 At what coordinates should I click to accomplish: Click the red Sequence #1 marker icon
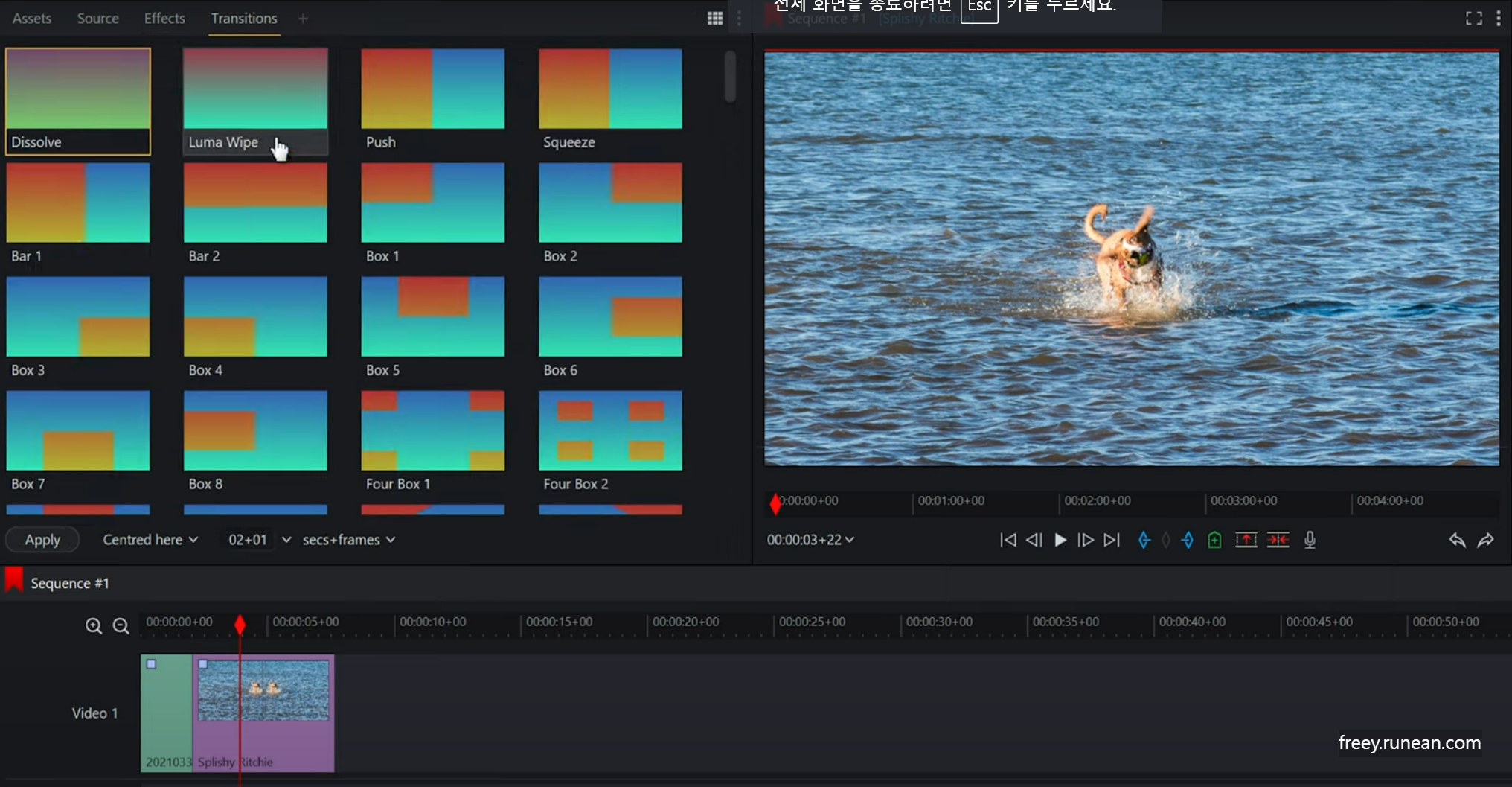(13, 579)
